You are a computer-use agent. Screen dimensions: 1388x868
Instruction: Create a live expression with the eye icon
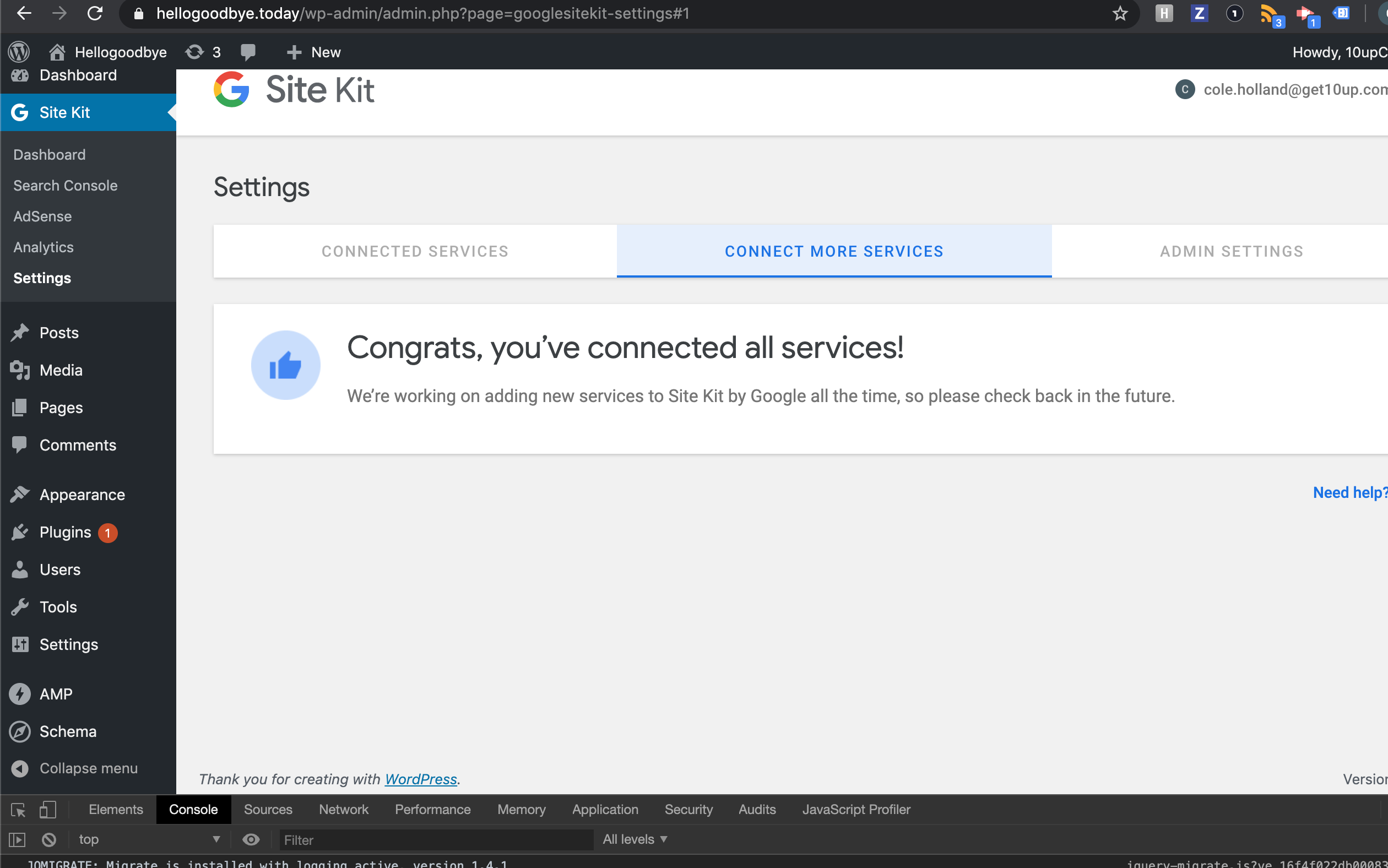click(x=251, y=839)
